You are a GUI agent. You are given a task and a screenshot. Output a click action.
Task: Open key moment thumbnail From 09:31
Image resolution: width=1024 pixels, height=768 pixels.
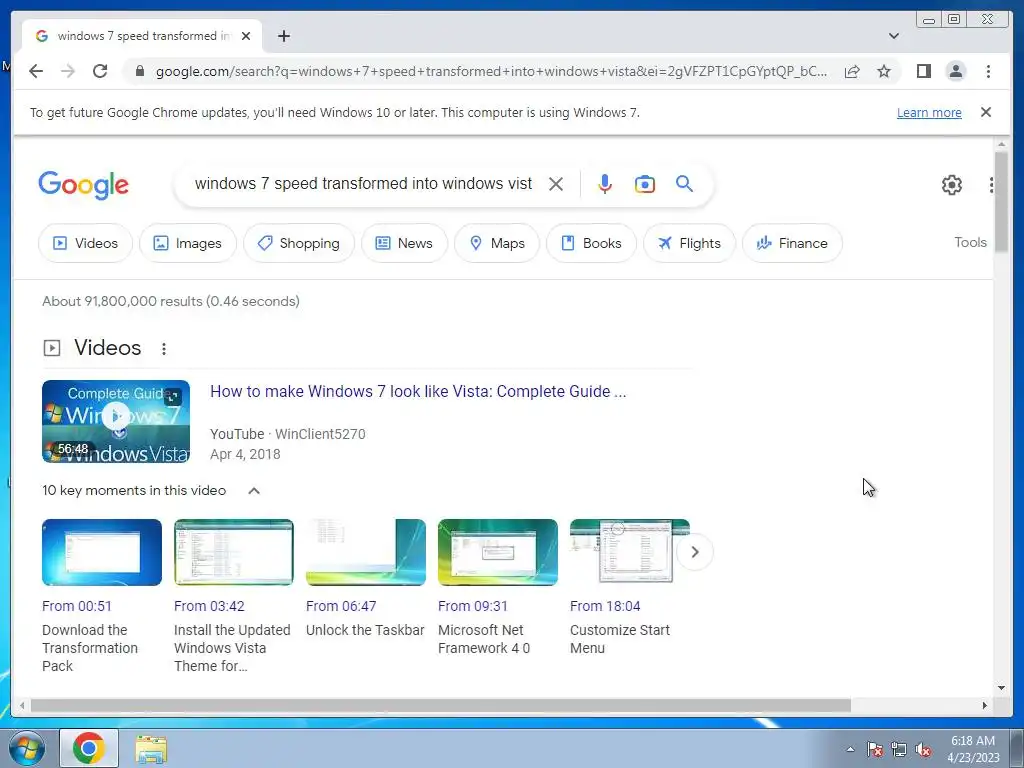coord(498,552)
